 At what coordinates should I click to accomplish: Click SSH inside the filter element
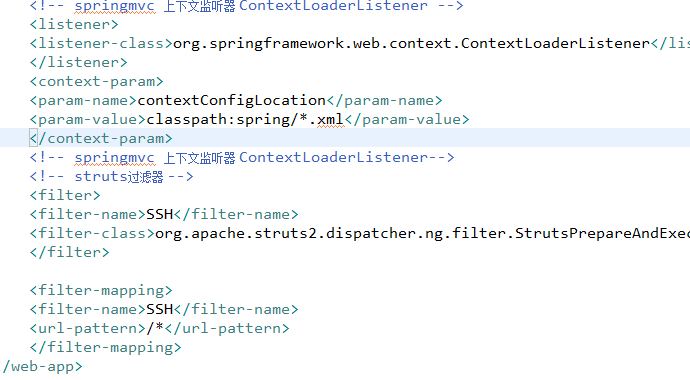tap(160, 214)
